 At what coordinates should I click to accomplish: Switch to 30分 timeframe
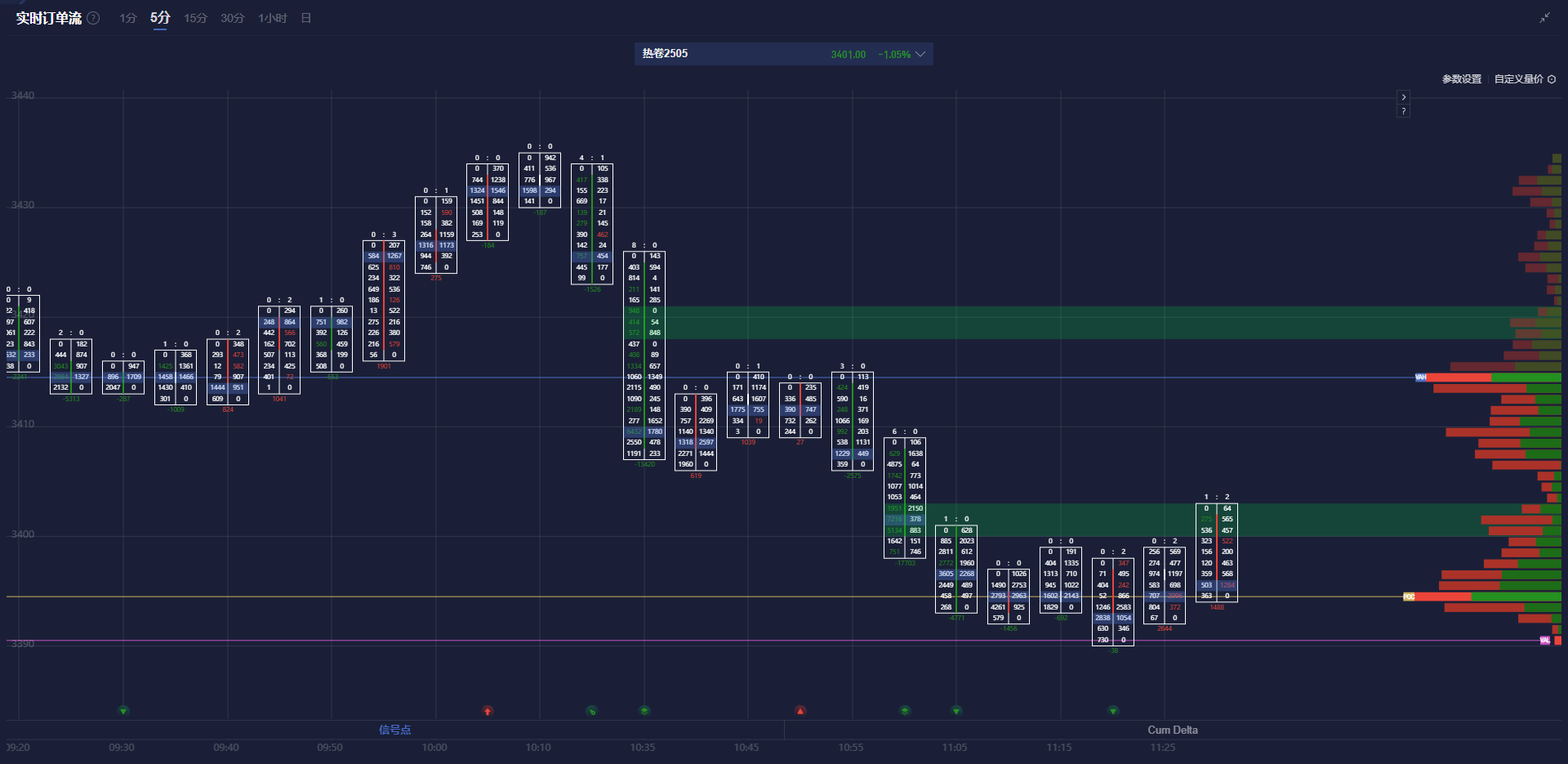(232, 18)
